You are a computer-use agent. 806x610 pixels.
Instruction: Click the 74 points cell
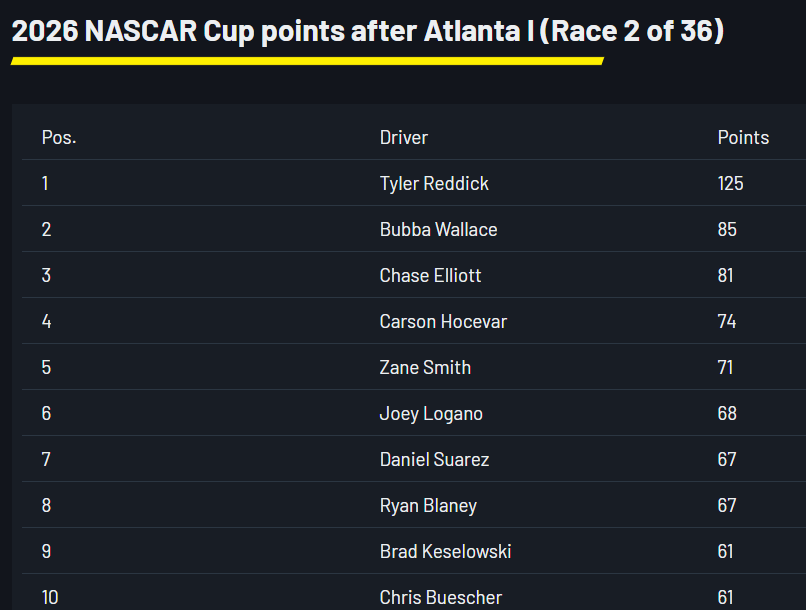[x=727, y=322]
